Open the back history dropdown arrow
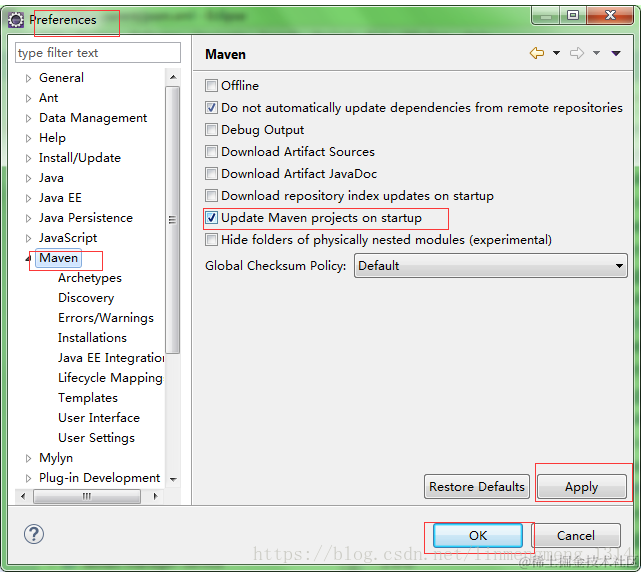Viewport: 644px width, 574px height. pos(557,53)
